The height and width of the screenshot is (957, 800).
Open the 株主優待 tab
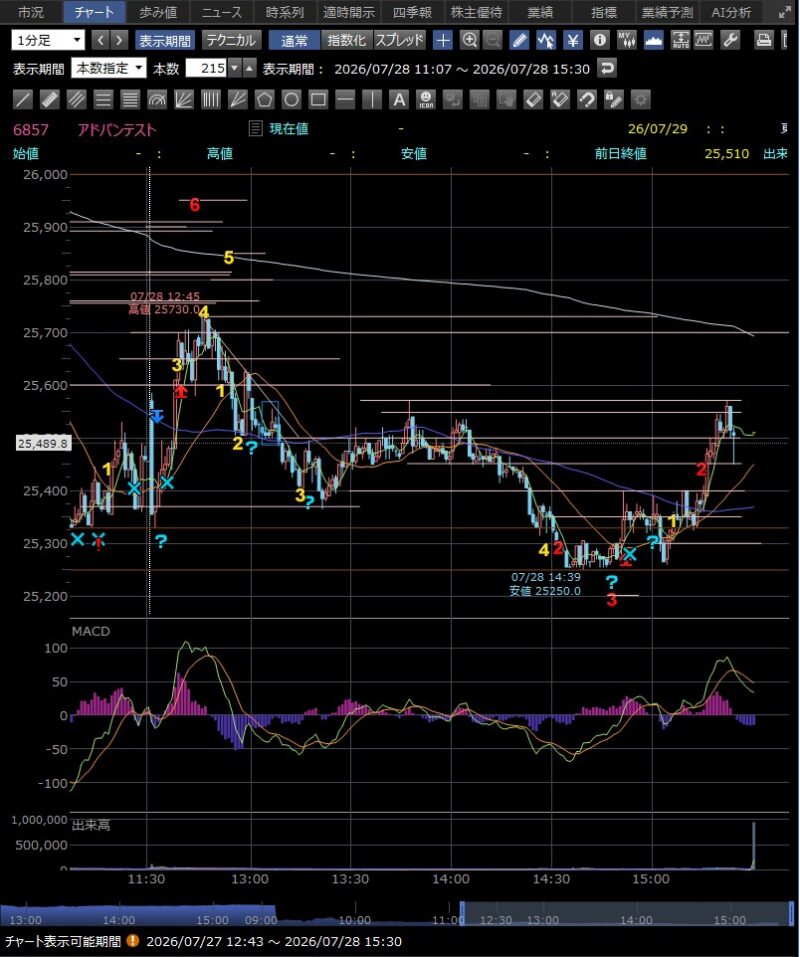[476, 12]
